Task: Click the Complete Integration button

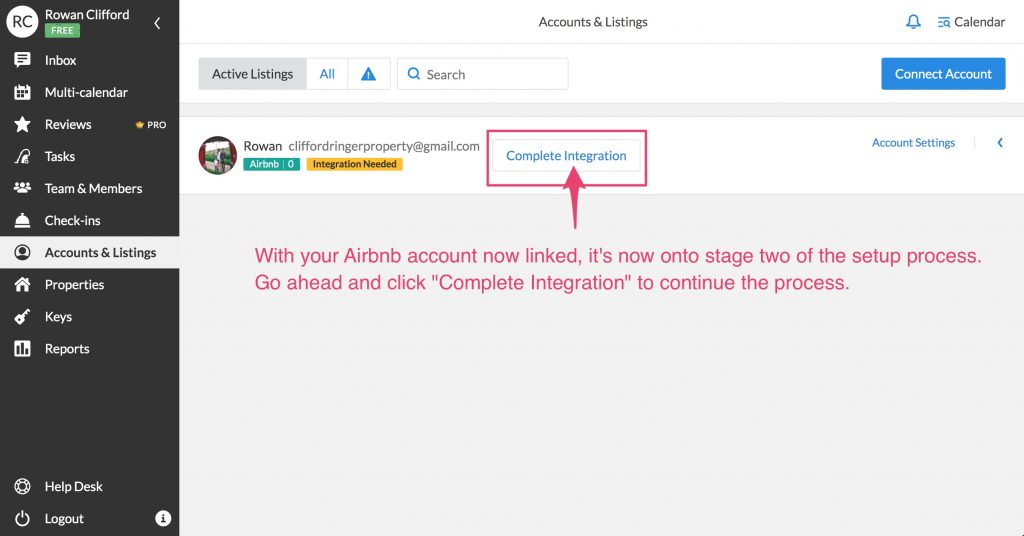Action: (x=566, y=156)
